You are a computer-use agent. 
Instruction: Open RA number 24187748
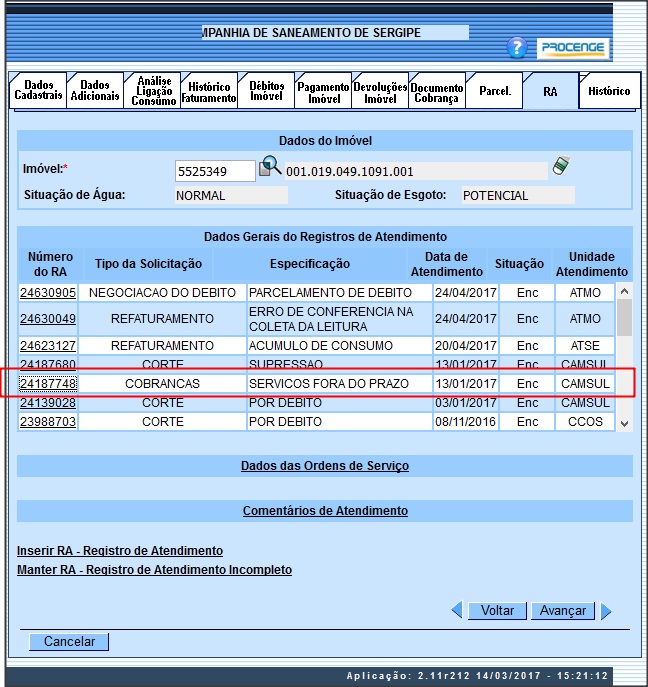(x=48, y=384)
